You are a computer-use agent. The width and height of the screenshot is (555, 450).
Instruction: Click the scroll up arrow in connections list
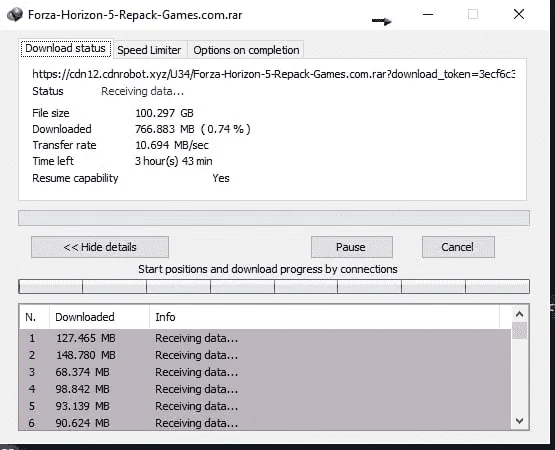pos(519,314)
